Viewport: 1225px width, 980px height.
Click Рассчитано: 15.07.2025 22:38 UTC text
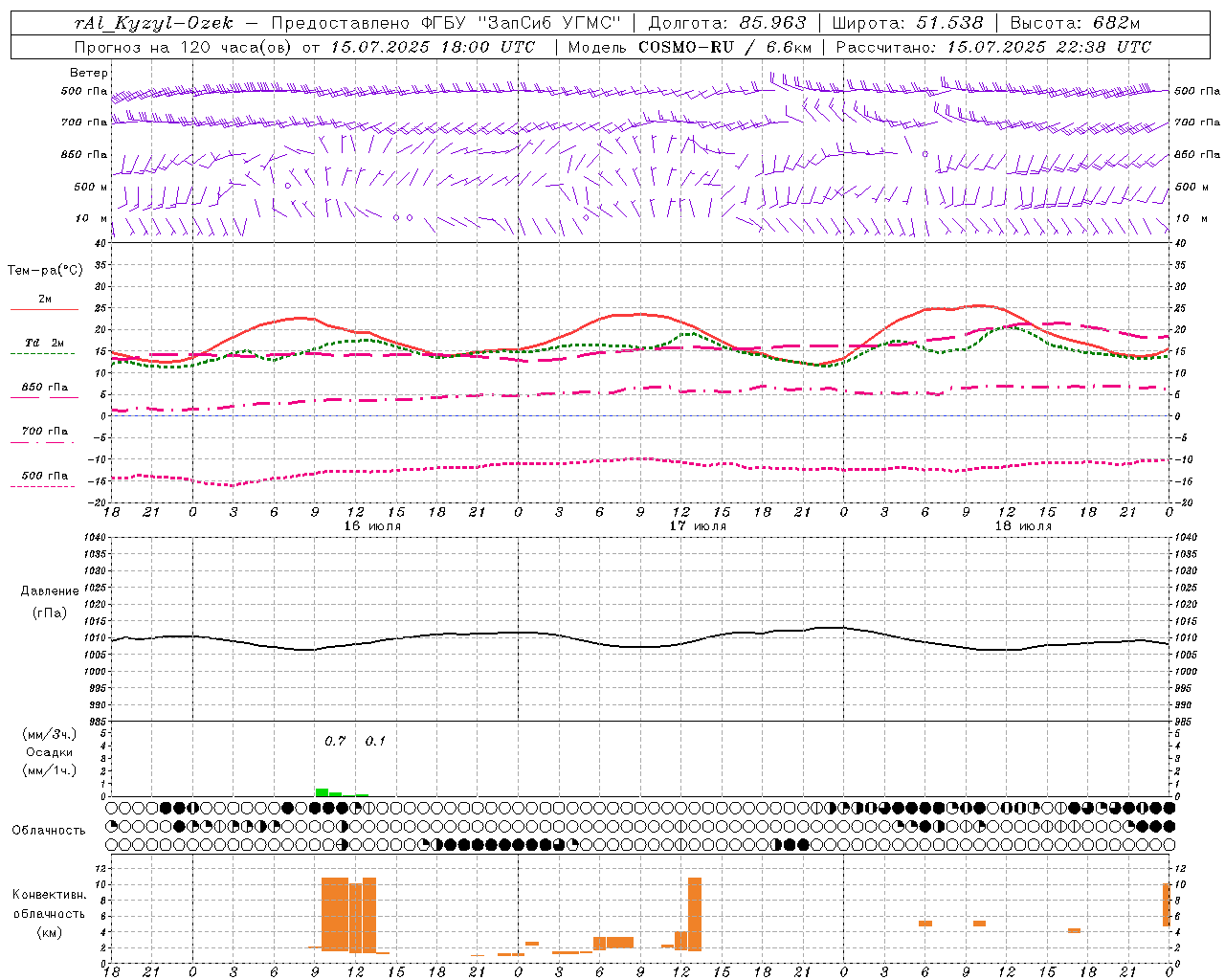click(x=994, y=47)
